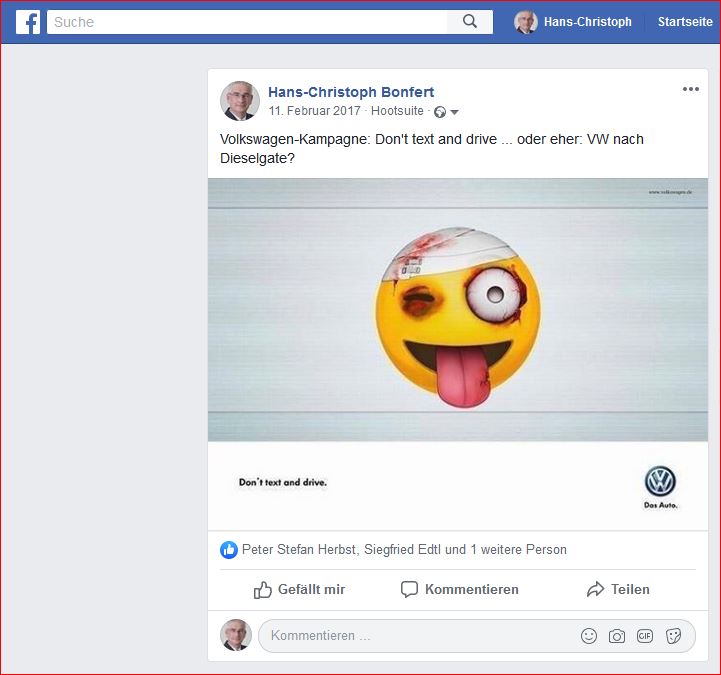Open the Hootsuite source link

pos(397,111)
